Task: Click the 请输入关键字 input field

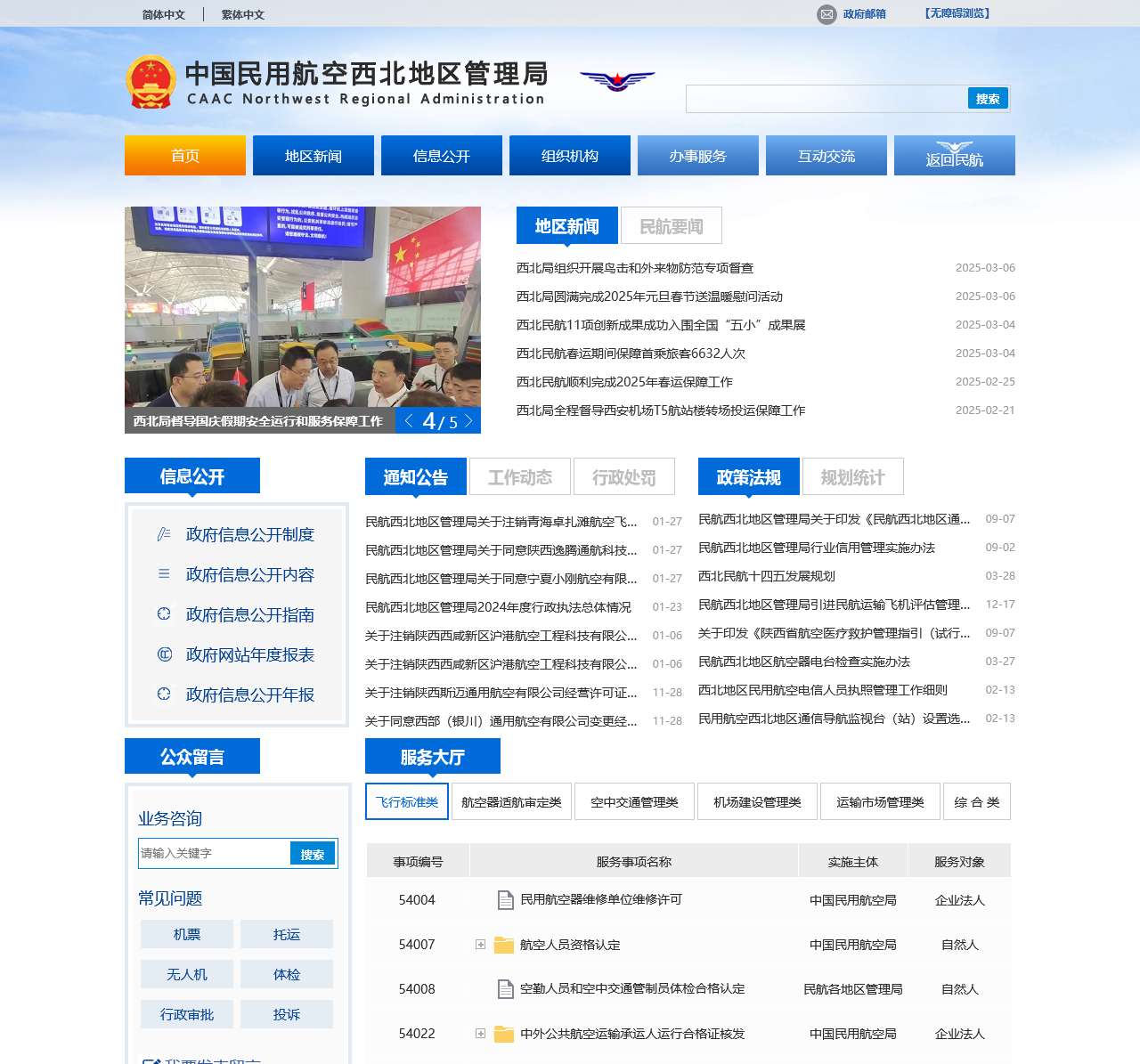Action: coord(215,853)
